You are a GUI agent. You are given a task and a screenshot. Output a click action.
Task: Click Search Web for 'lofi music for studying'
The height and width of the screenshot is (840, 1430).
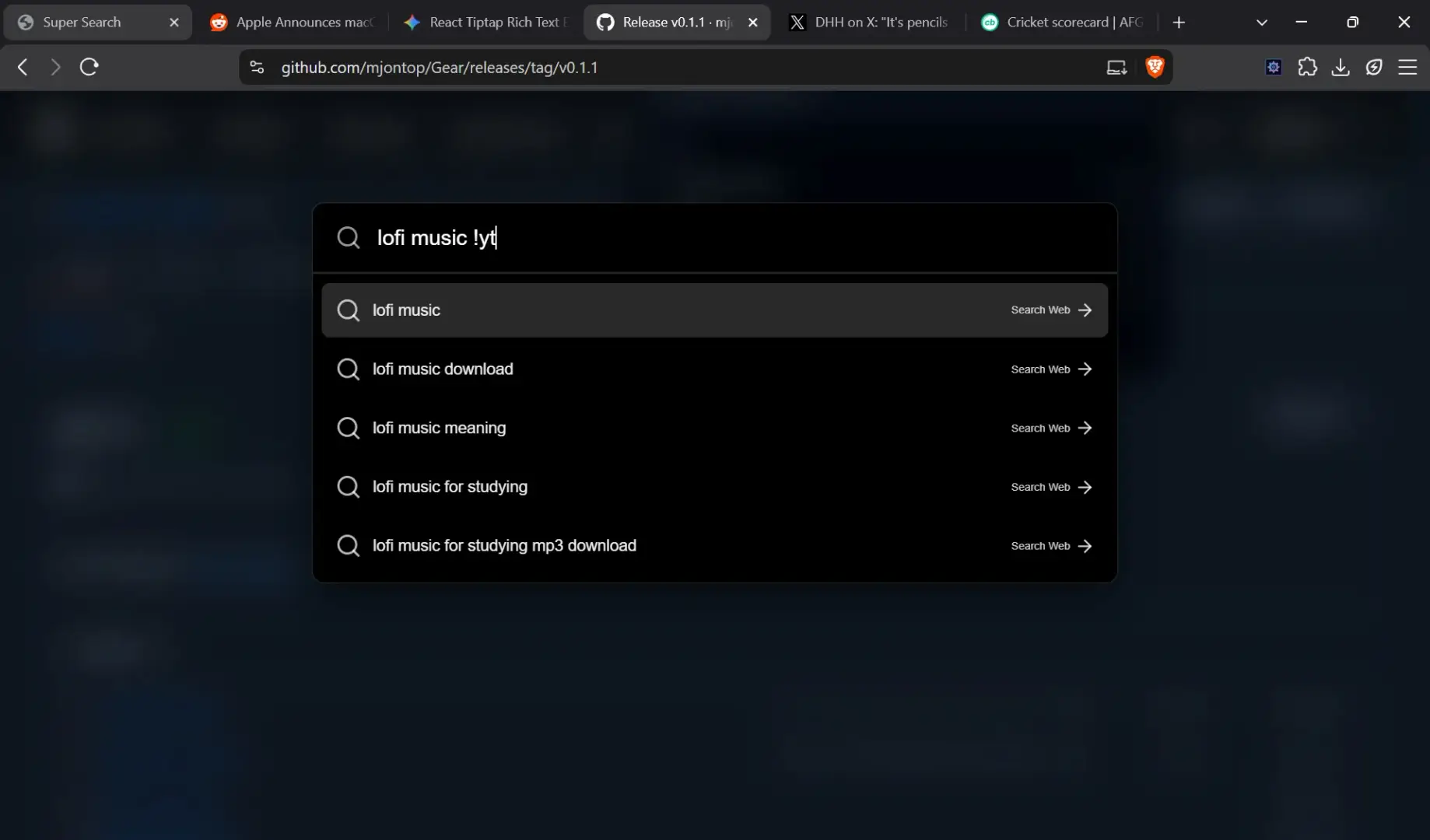pos(1051,488)
